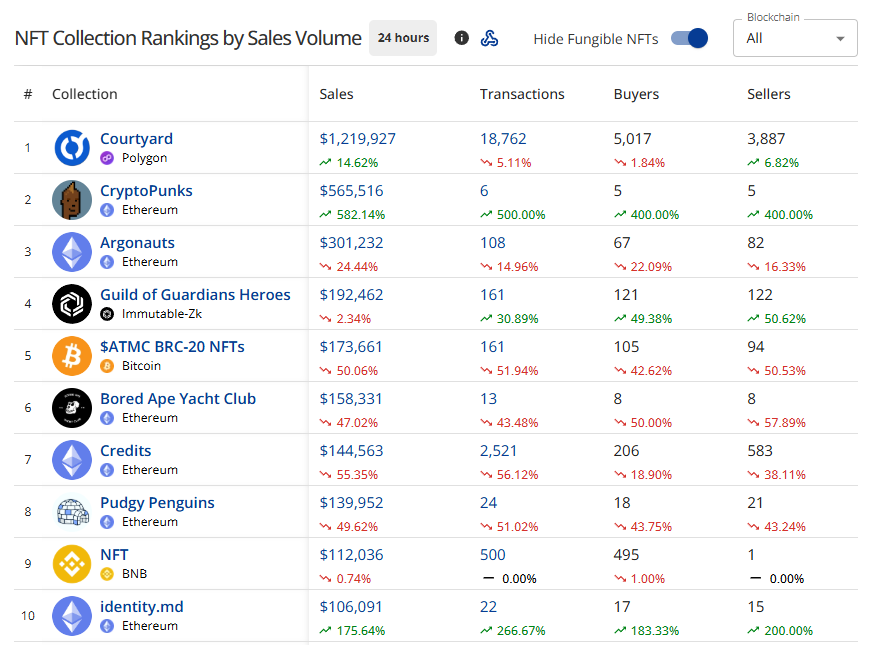871x645 pixels.
Task: Sort by the Buyers column header
Action: [636, 94]
